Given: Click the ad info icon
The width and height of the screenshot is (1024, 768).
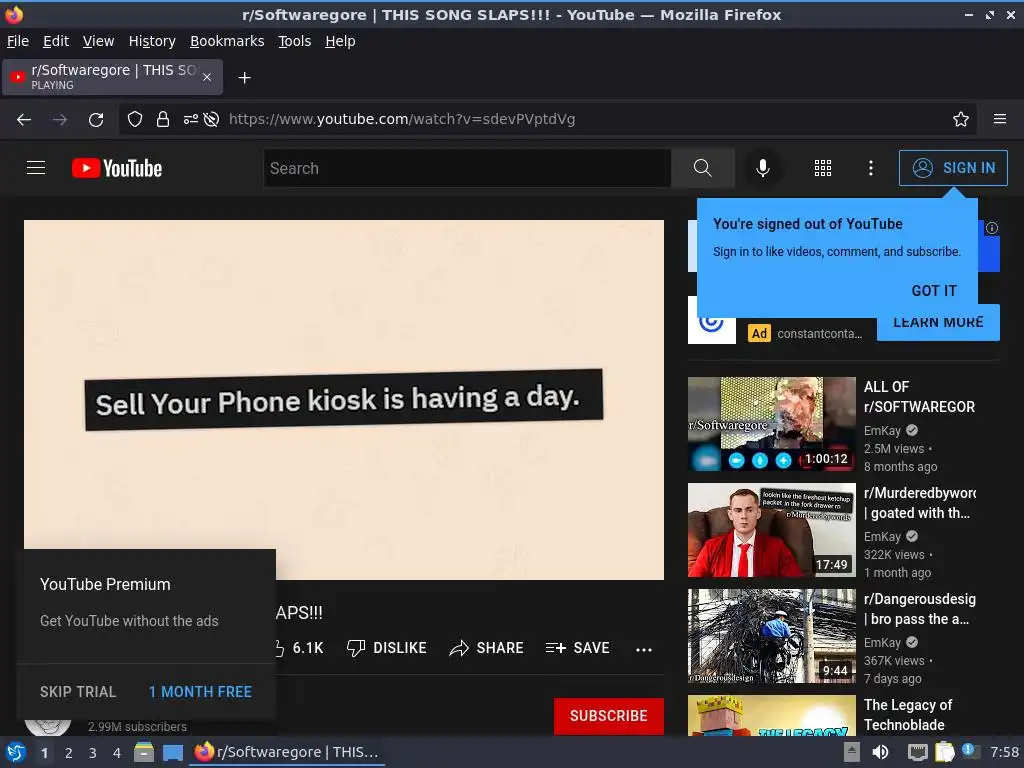Looking at the screenshot, I should coord(991,228).
